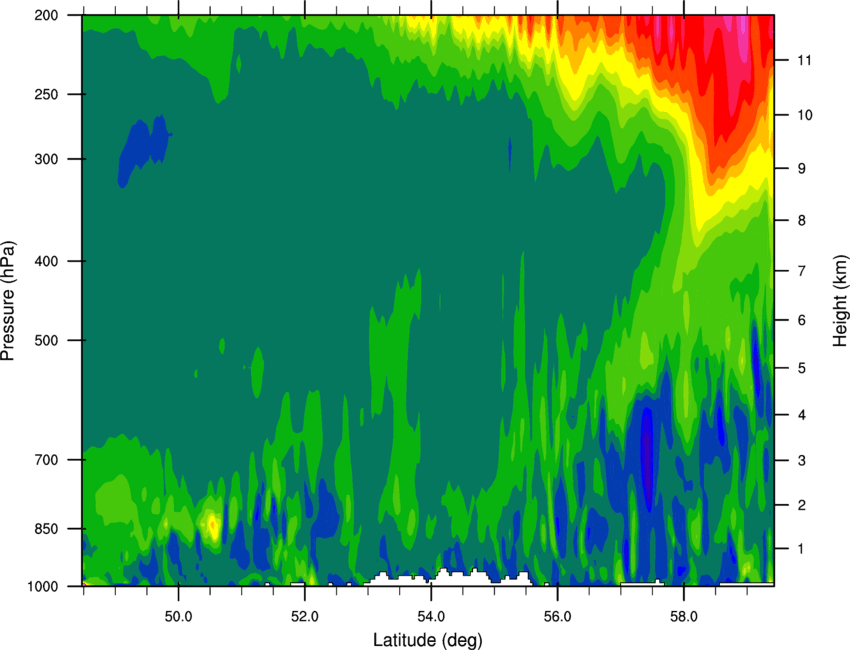Select the 200 pressure tick label
The width and height of the screenshot is (850, 650).
46,16
